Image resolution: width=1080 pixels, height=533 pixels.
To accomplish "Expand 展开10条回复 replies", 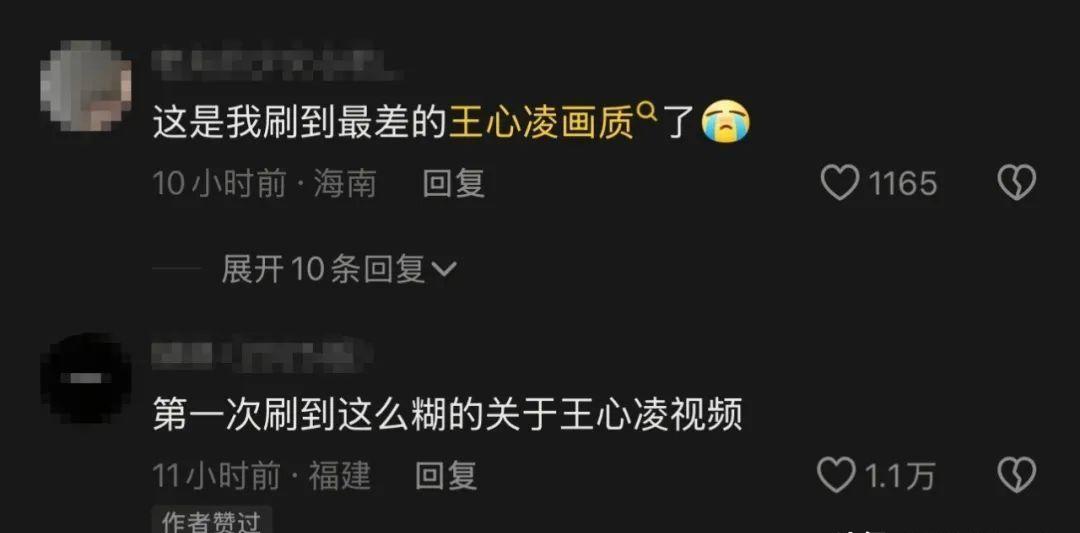I will tap(338, 269).
